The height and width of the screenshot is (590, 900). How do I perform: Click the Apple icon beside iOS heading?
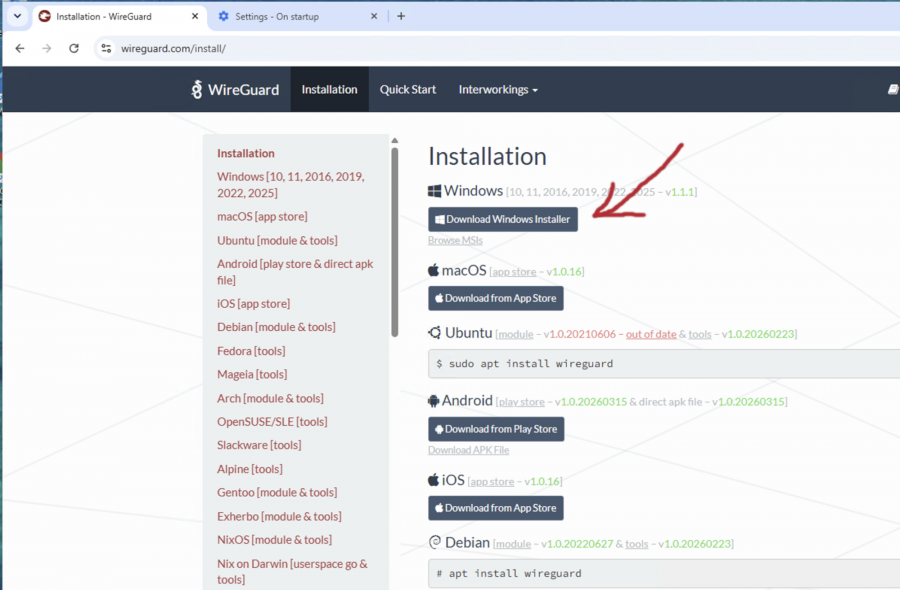pos(433,480)
